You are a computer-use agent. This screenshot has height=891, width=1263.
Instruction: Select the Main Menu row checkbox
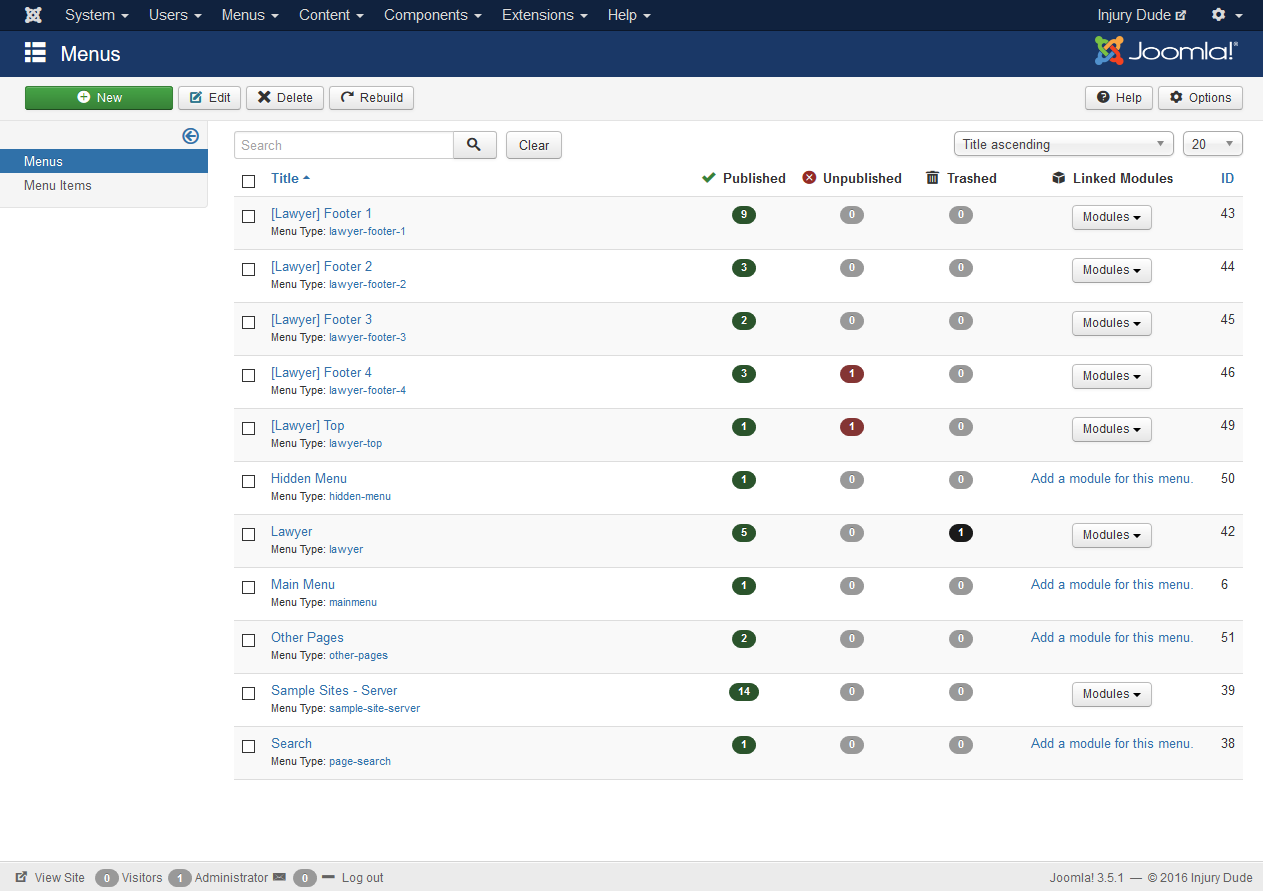[249, 587]
